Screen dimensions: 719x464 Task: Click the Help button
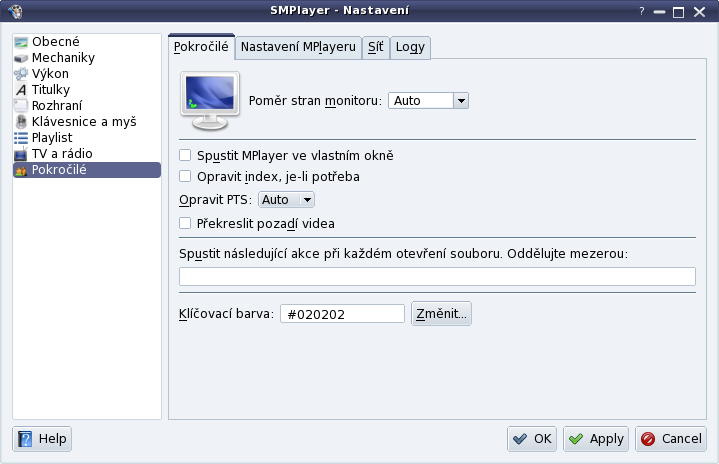pyautogui.click(x=42, y=439)
